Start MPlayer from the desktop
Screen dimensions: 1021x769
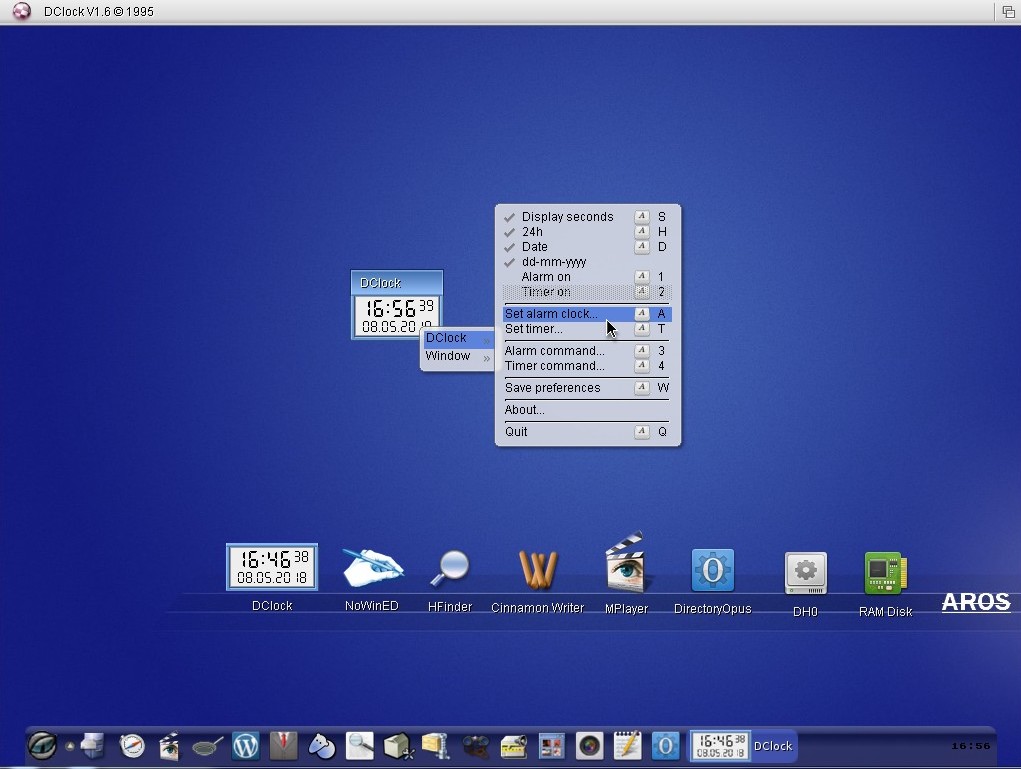coord(626,566)
